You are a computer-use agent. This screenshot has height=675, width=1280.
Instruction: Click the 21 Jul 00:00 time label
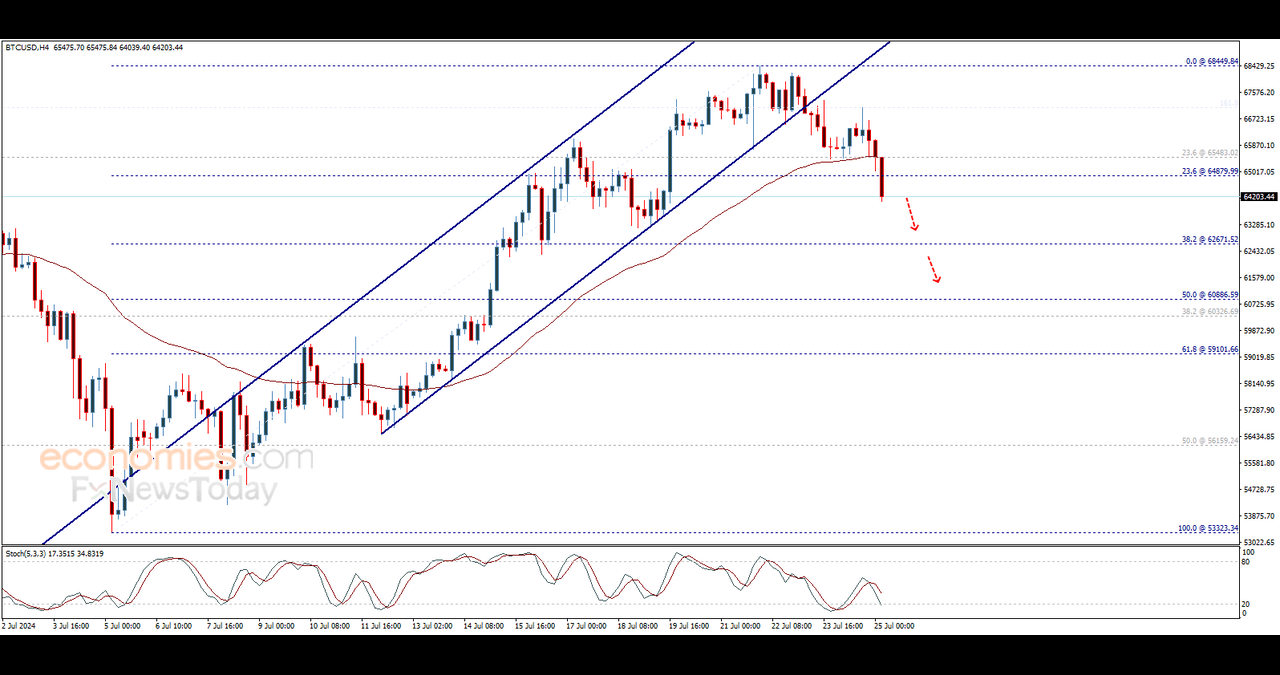coord(741,626)
